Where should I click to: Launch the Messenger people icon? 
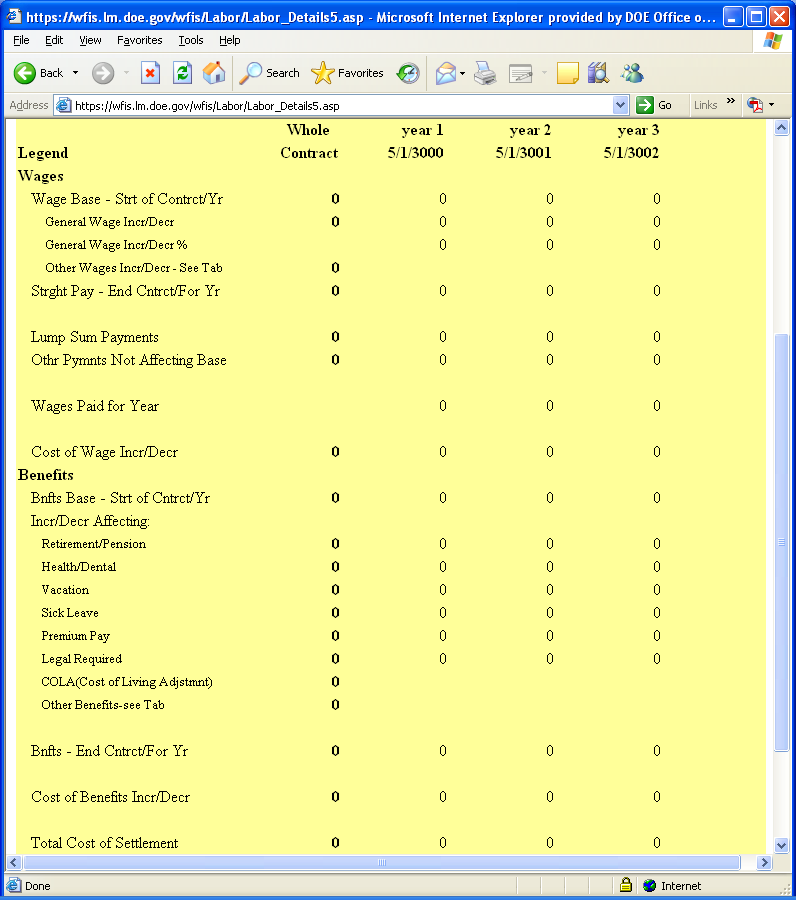click(x=632, y=73)
